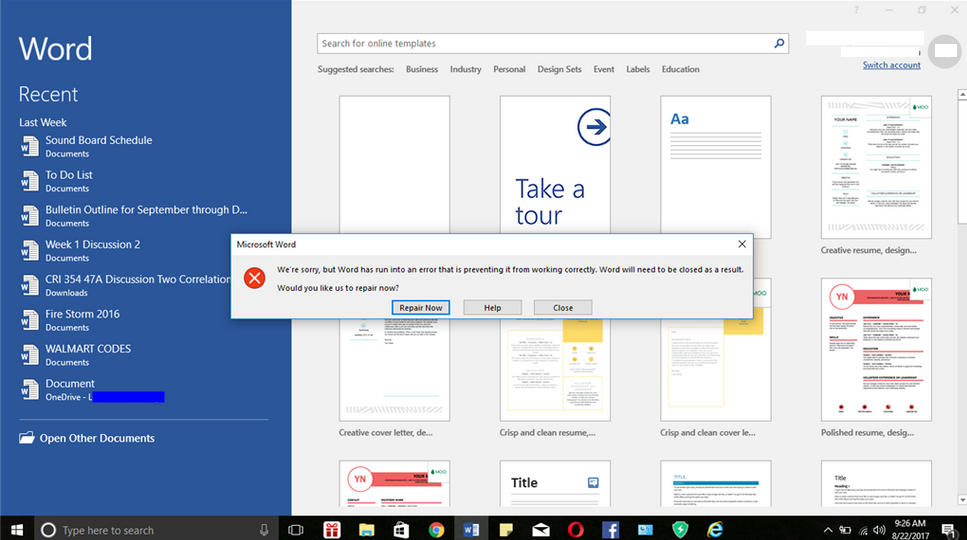Launch Internet Explorer from taskbar

tap(715, 530)
